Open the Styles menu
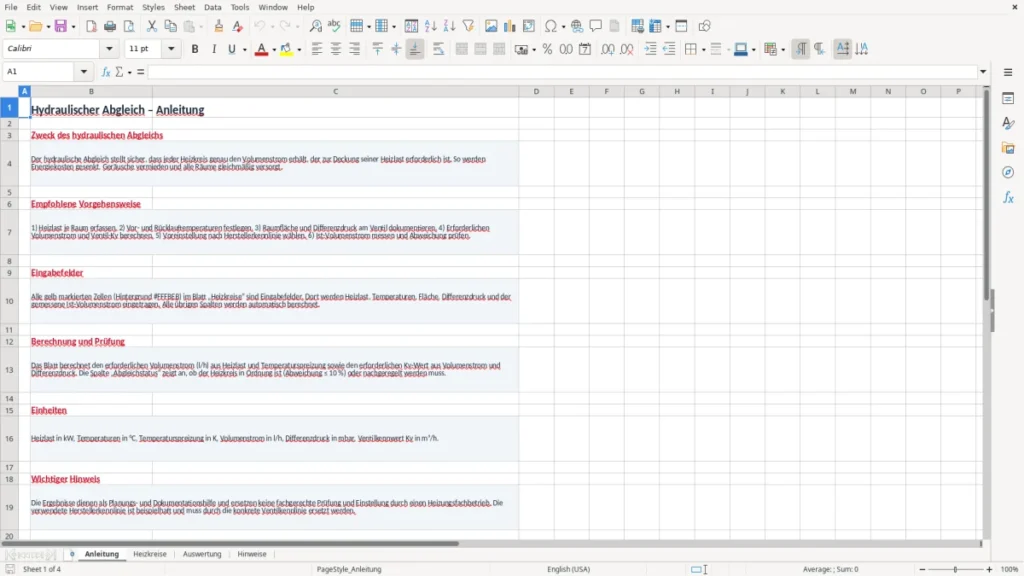The height and width of the screenshot is (576, 1024). [x=153, y=7]
